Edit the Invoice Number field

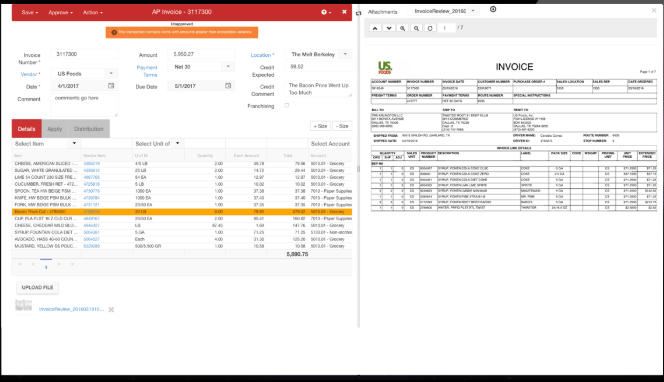tap(84, 54)
